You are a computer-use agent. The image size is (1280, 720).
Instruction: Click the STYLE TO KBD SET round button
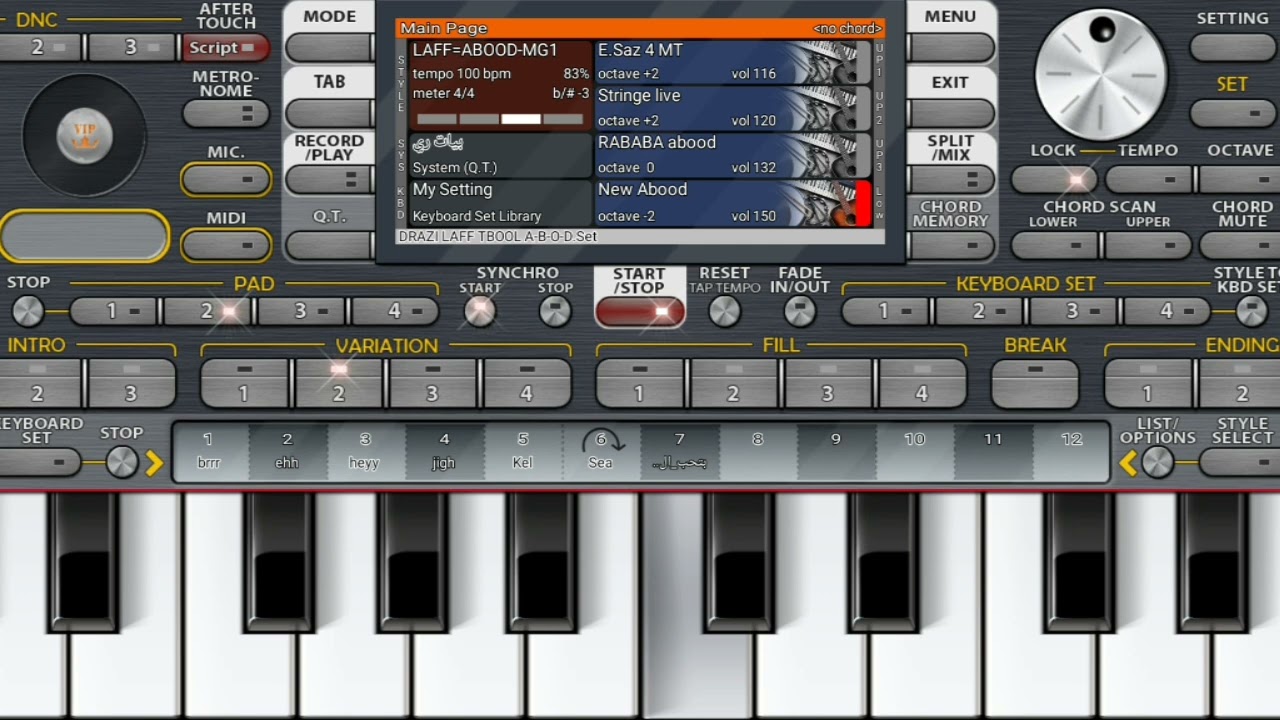(x=1253, y=312)
